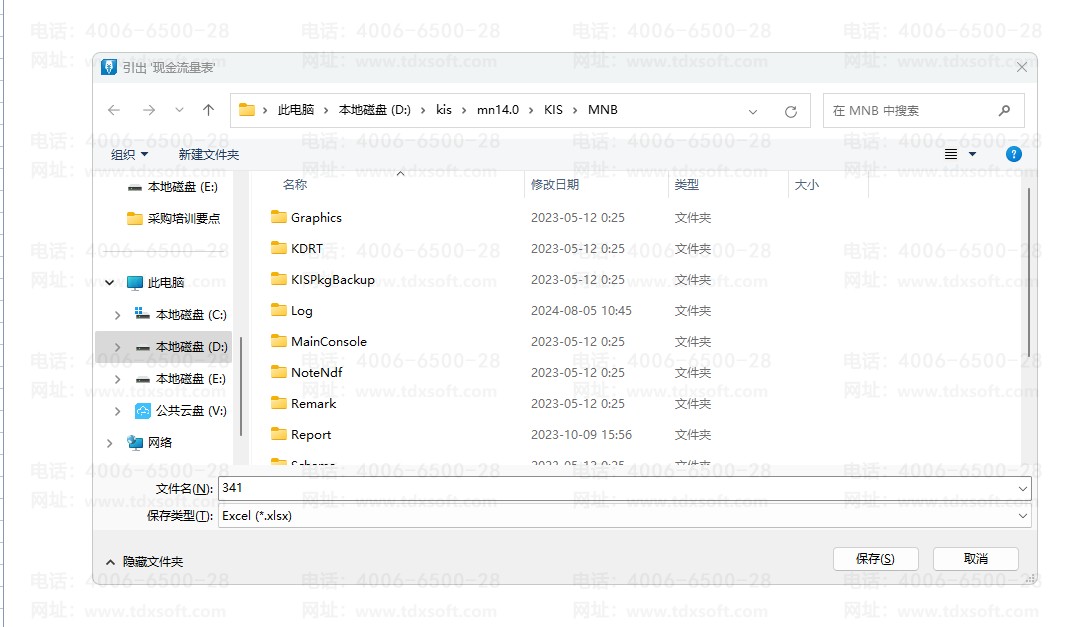
Task: Refresh the current folder listing
Action: 790,111
